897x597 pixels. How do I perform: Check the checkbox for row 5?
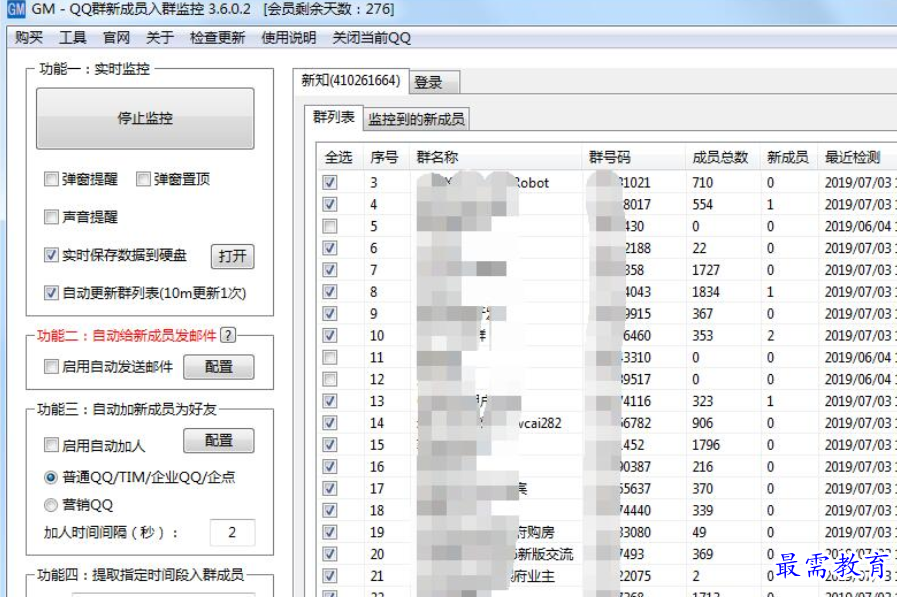point(330,226)
